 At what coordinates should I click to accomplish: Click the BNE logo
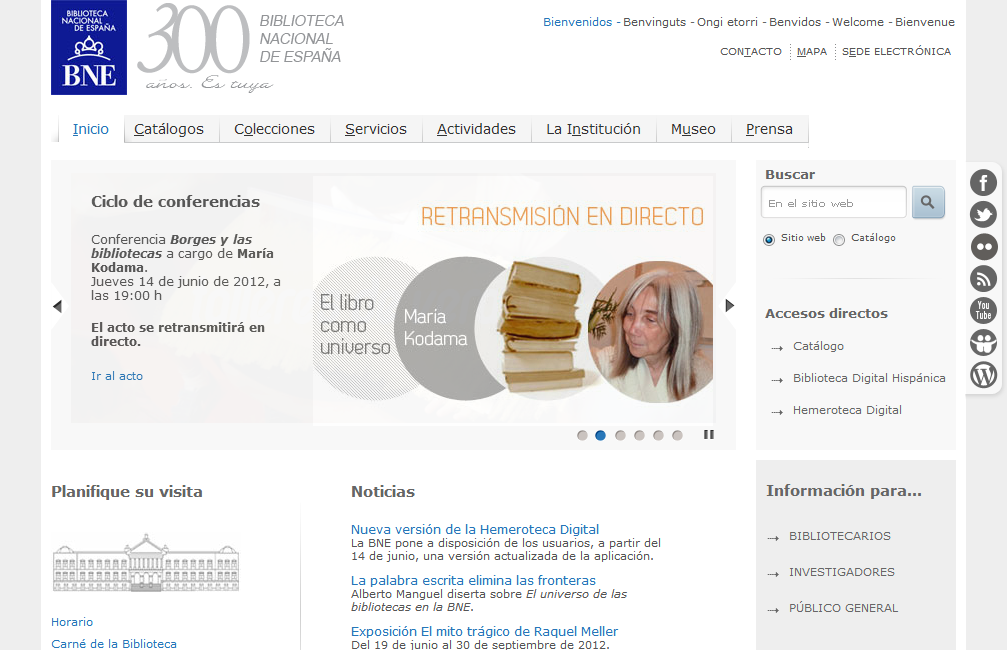(89, 48)
